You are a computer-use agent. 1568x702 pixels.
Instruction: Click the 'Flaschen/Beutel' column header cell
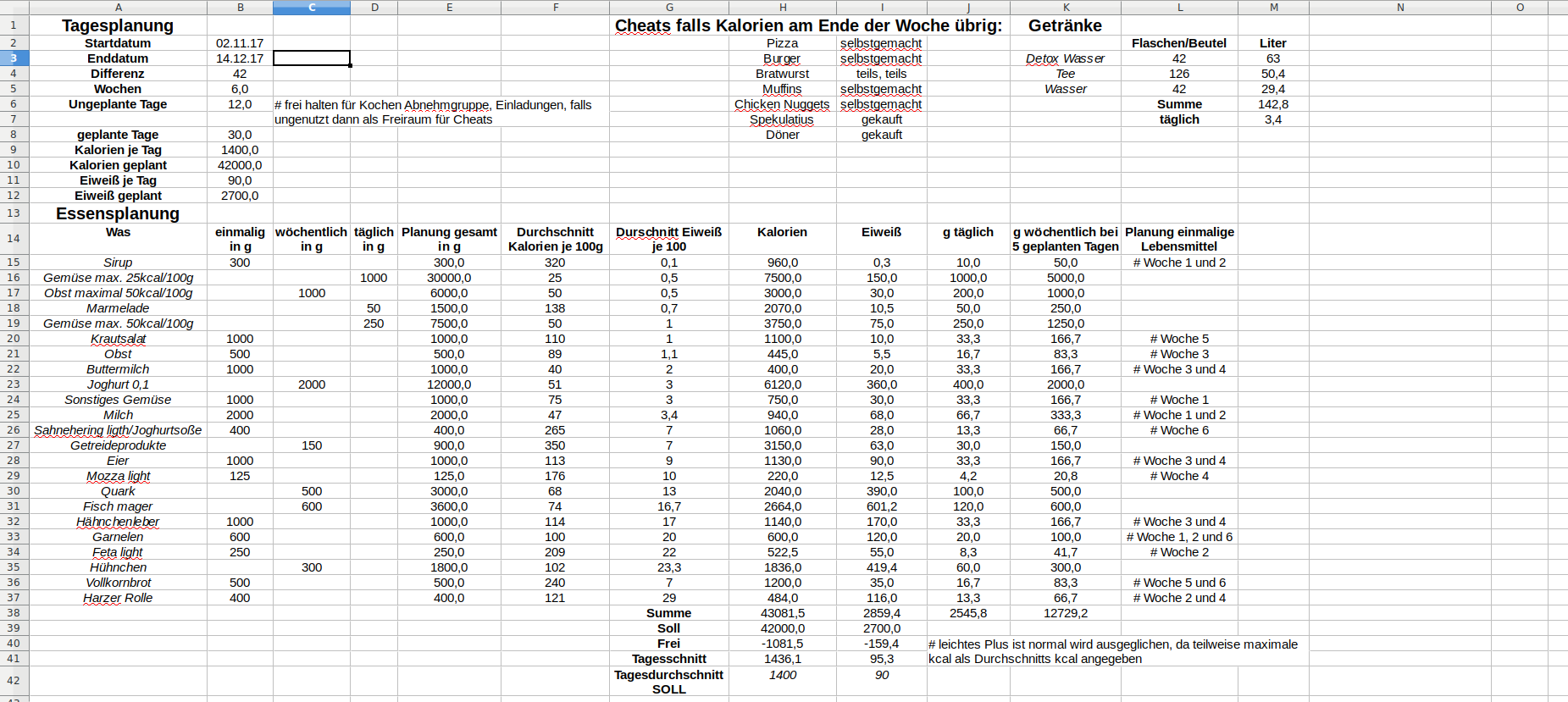click(1179, 43)
